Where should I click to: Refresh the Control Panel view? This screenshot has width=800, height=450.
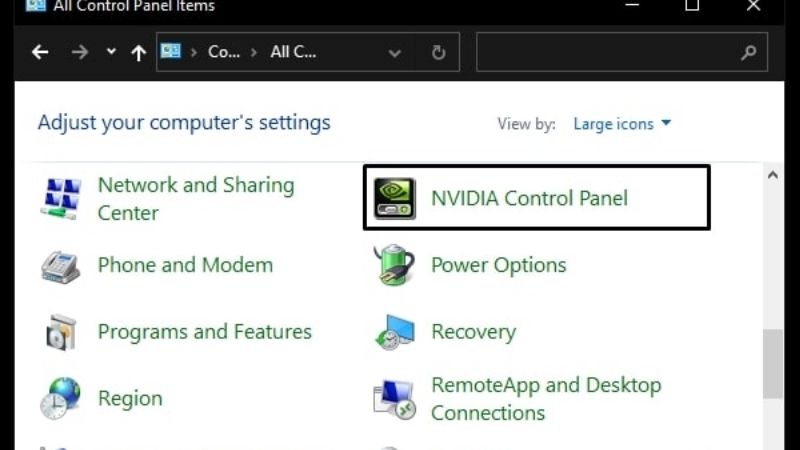click(x=438, y=52)
